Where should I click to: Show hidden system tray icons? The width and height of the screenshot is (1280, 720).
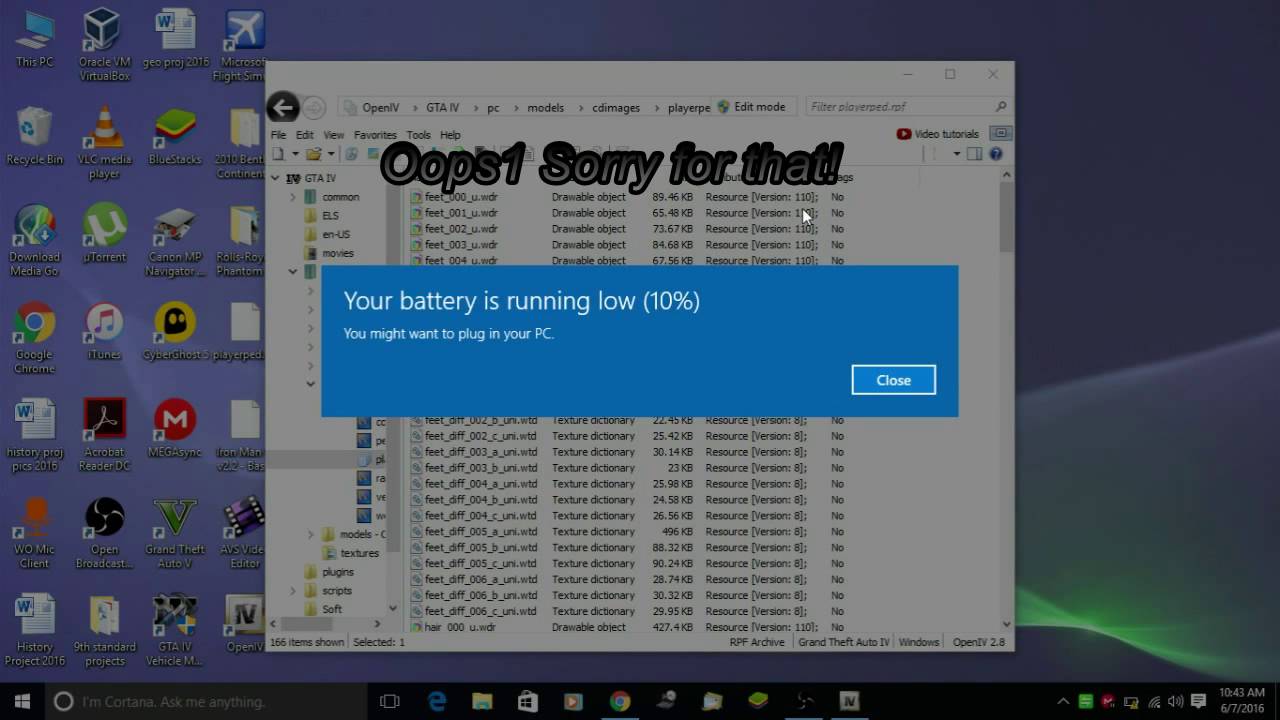point(1063,702)
